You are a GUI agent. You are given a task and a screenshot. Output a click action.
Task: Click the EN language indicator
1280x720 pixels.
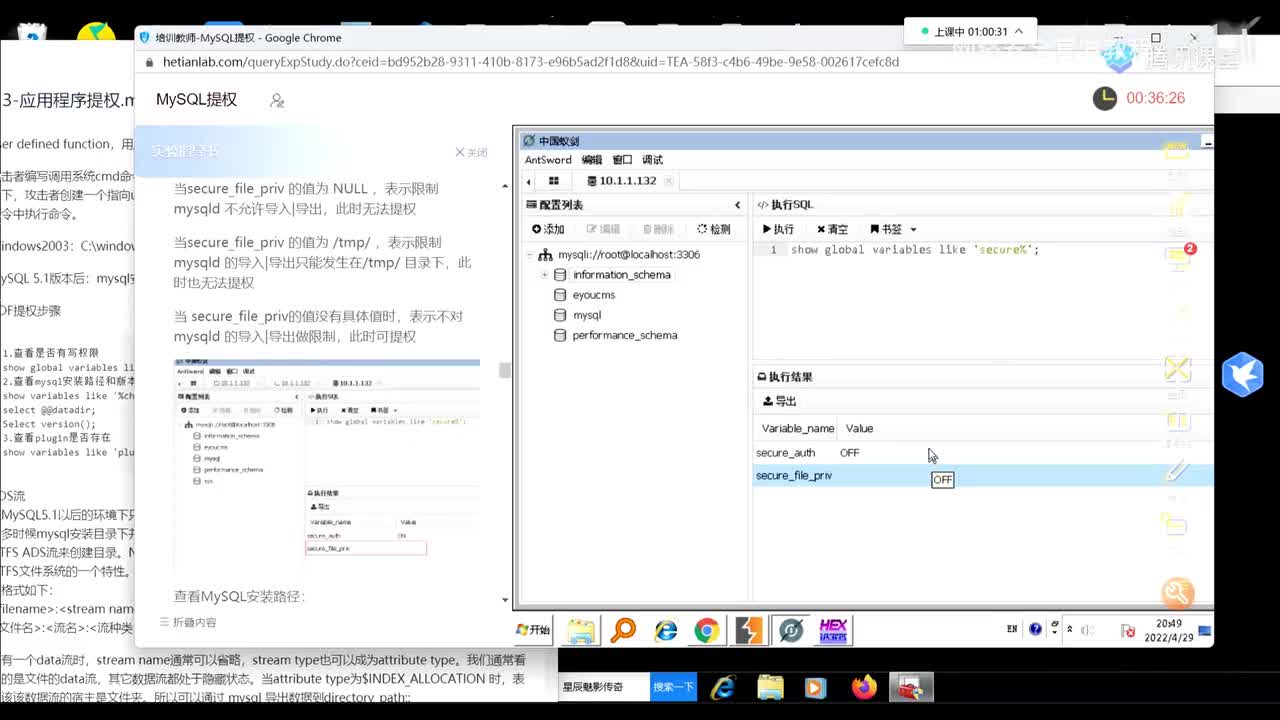(1012, 630)
